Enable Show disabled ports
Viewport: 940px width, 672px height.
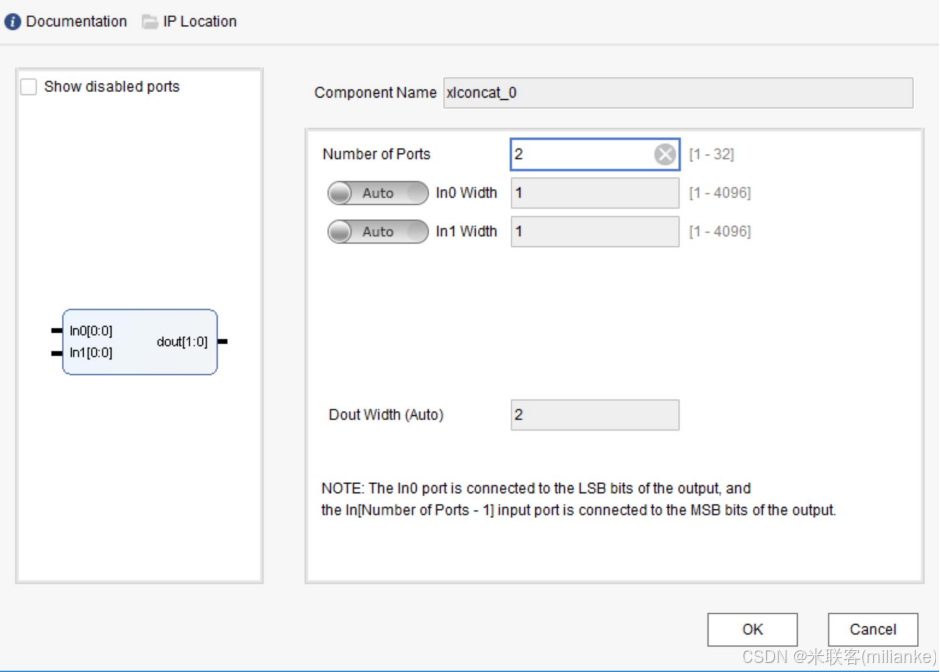coord(27,87)
